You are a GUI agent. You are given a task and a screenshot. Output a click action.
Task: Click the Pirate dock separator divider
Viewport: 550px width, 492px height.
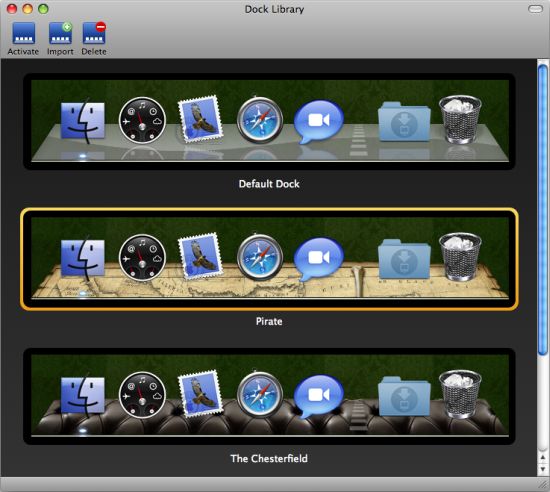pyautogui.click(x=358, y=281)
